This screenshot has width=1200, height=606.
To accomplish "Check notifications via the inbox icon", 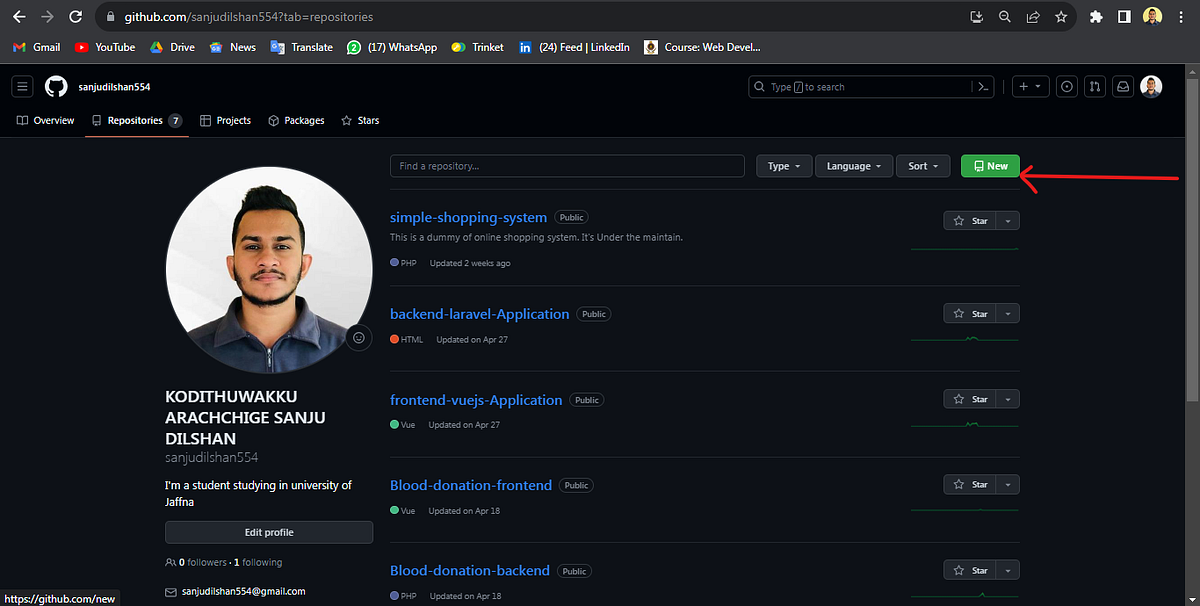I will coord(1122,86).
